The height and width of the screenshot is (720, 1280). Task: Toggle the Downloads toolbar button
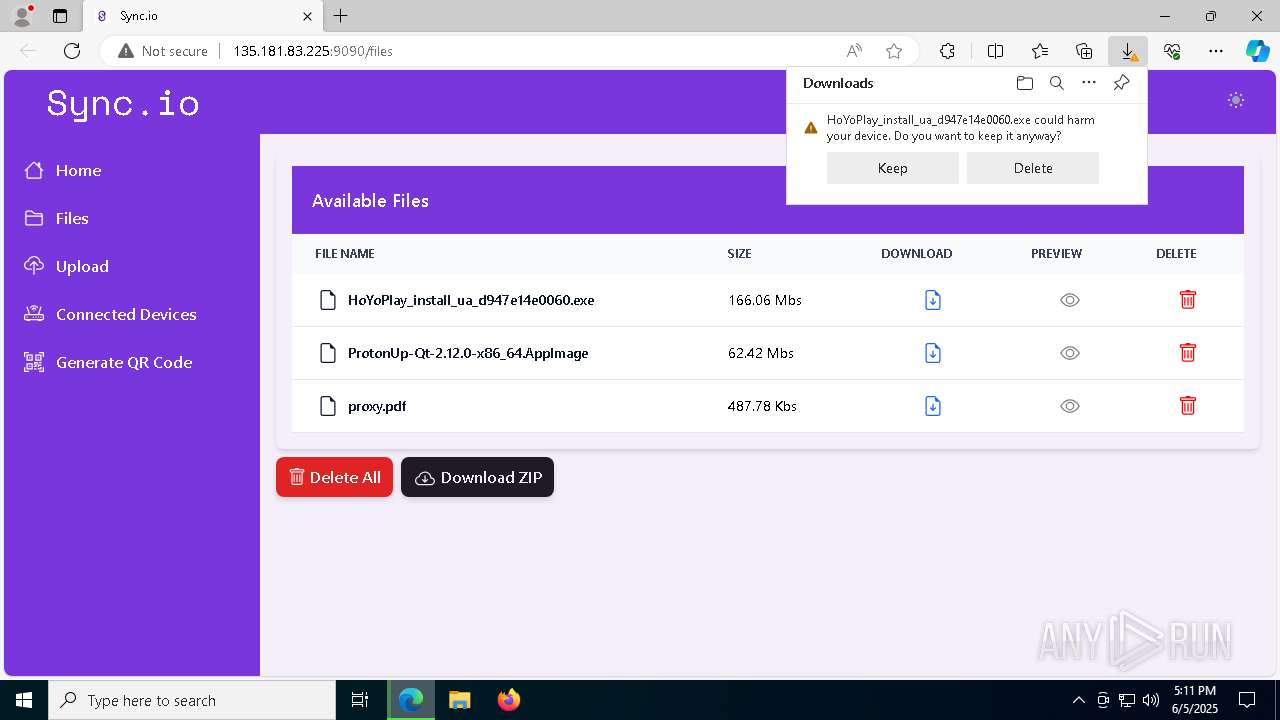[1128, 51]
